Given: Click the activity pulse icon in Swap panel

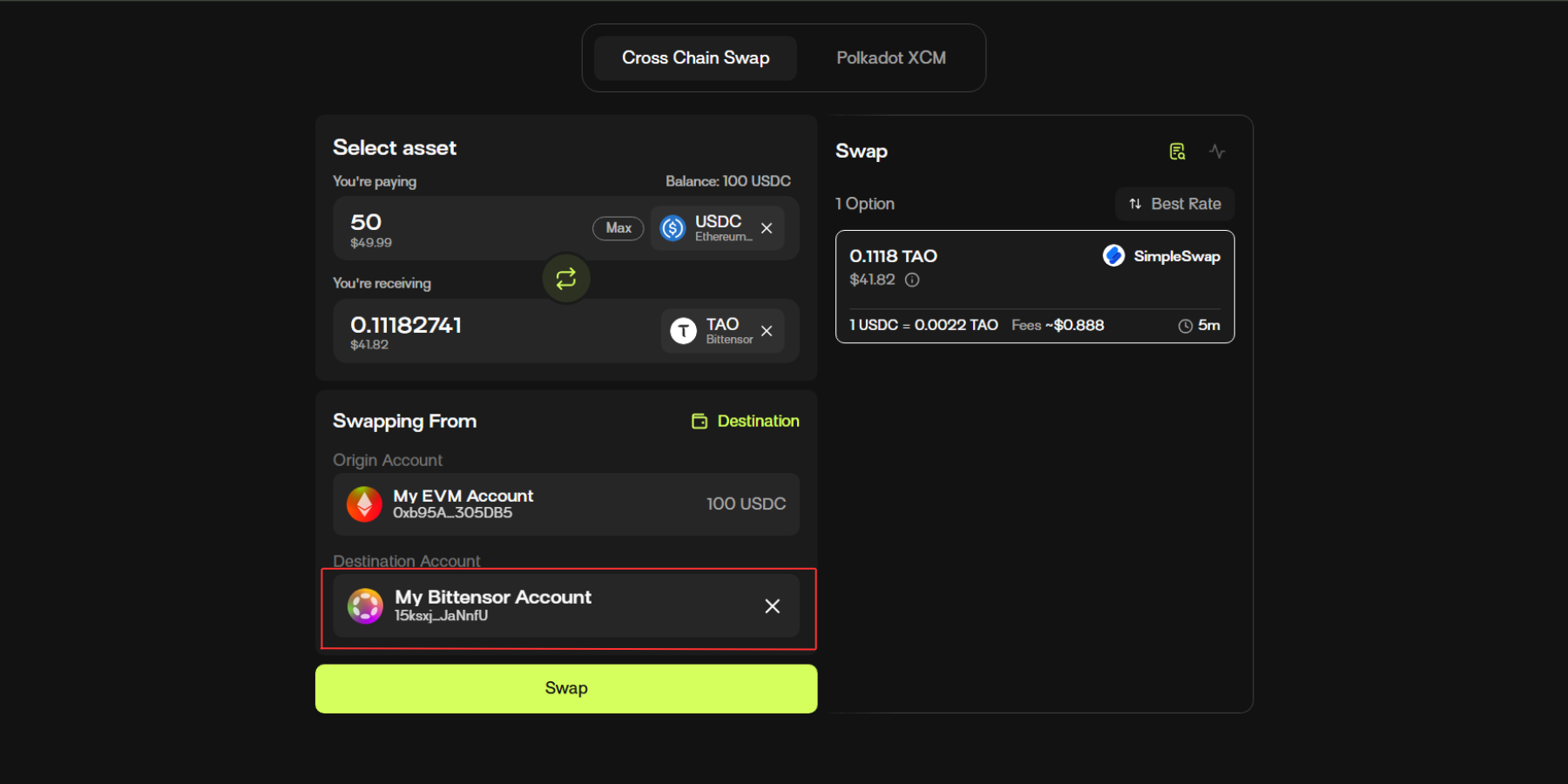Looking at the screenshot, I should pos(1217,152).
